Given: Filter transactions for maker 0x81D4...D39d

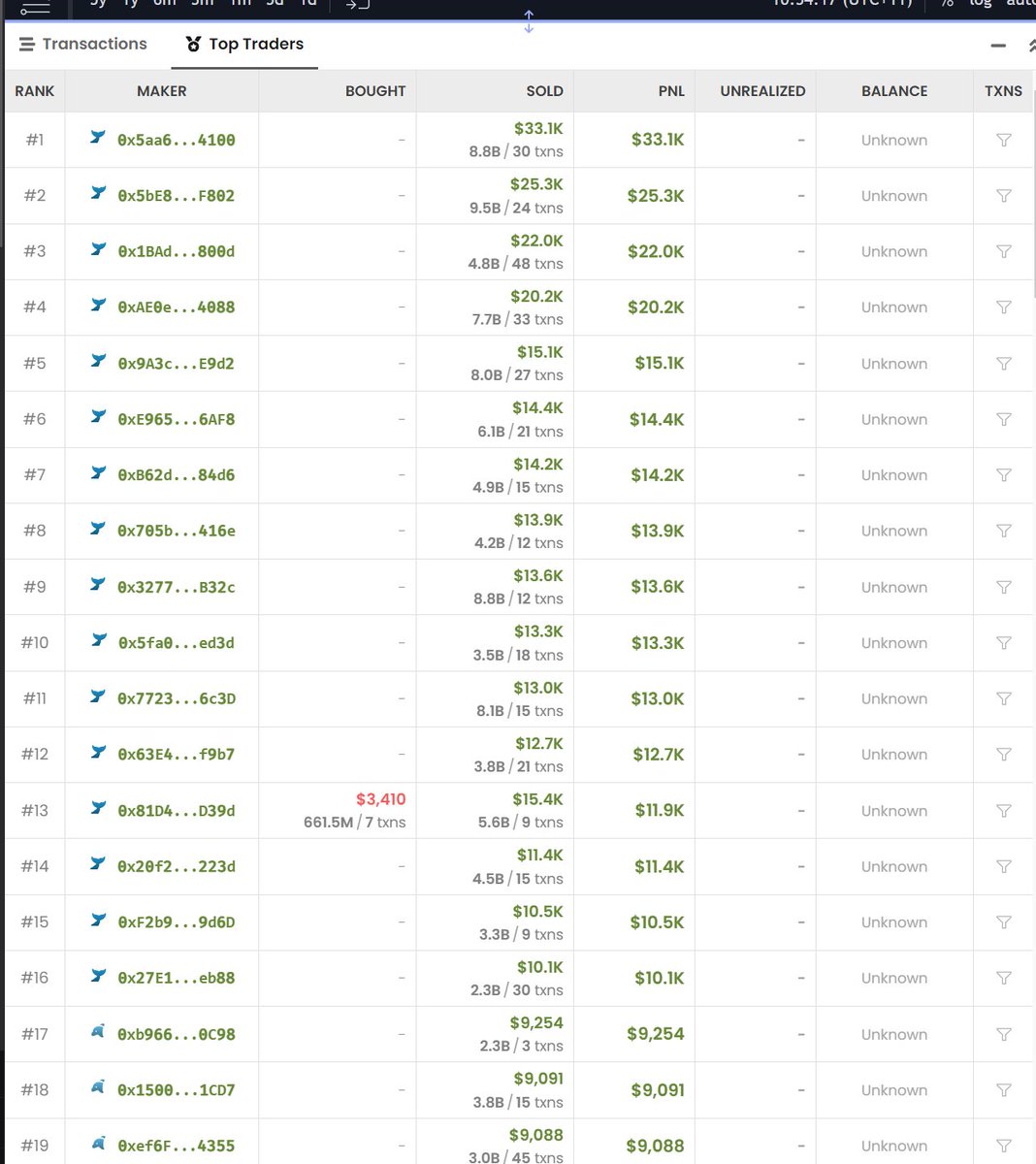Looking at the screenshot, I should (x=1004, y=811).
